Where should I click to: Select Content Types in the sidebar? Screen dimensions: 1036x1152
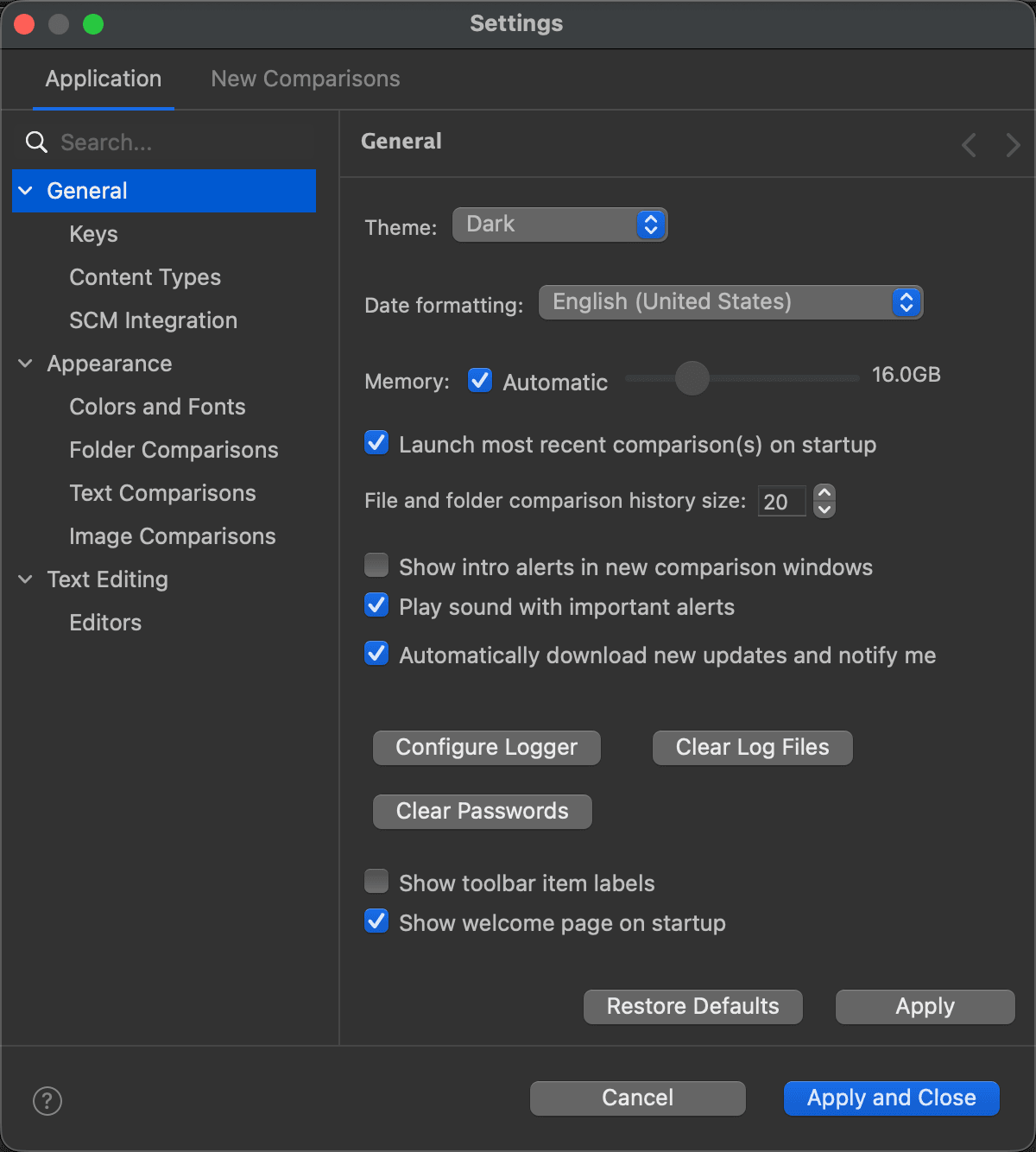145,277
